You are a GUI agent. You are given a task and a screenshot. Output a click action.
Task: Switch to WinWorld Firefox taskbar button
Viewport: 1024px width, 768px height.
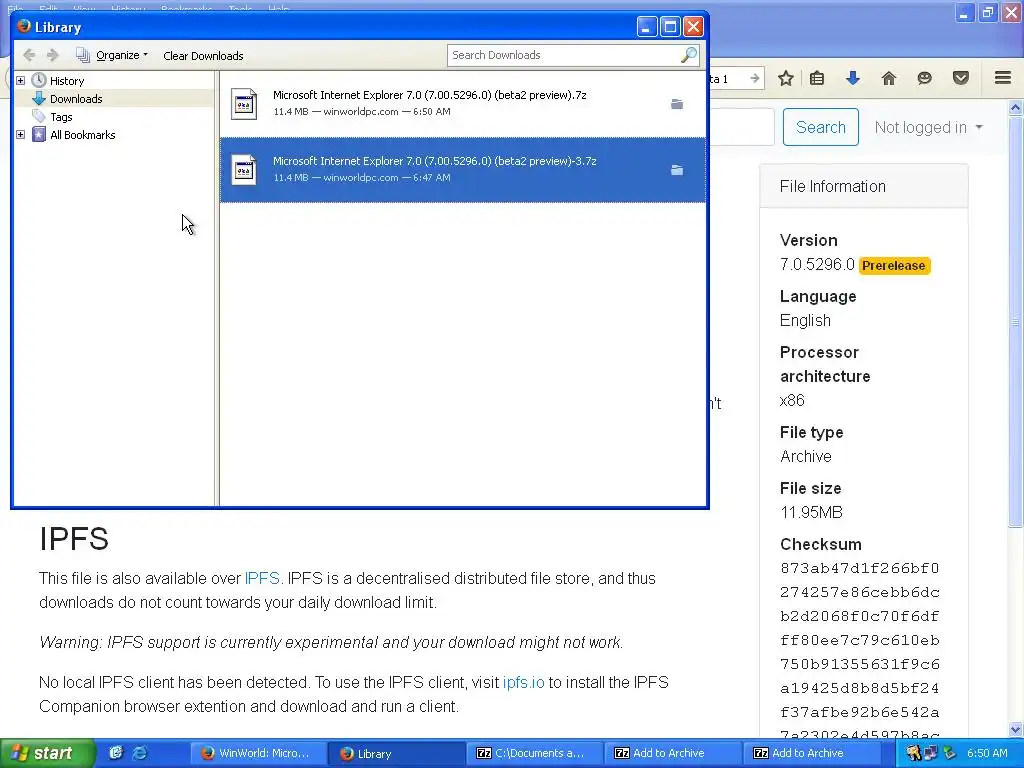(257, 754)
